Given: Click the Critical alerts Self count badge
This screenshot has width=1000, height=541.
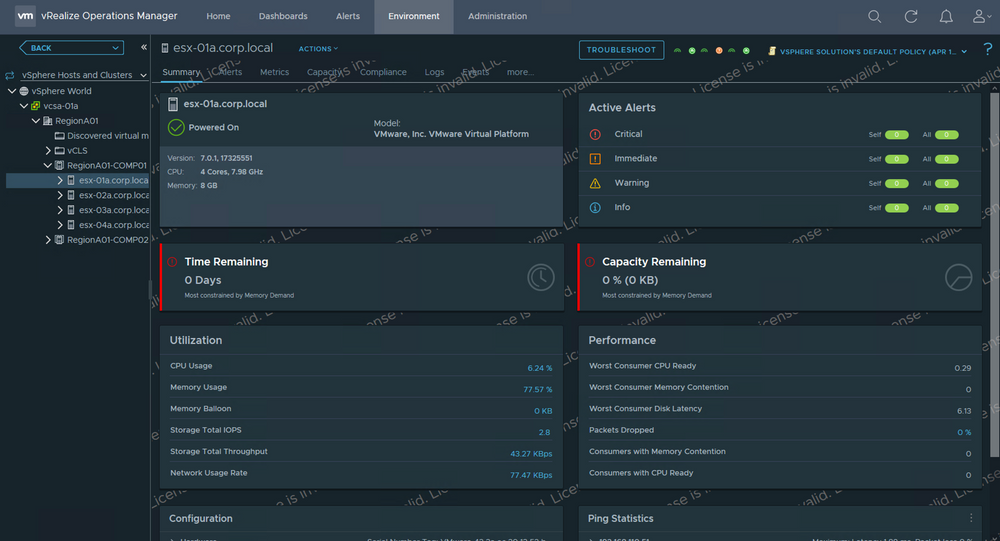Looking at the screenshot, I should (896, 135).
